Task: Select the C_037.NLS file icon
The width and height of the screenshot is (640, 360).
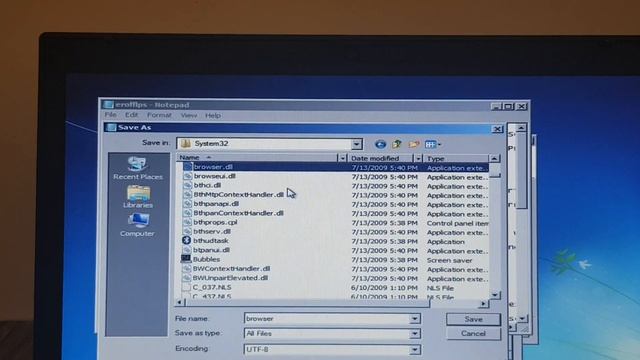Action: pos(186,287)
